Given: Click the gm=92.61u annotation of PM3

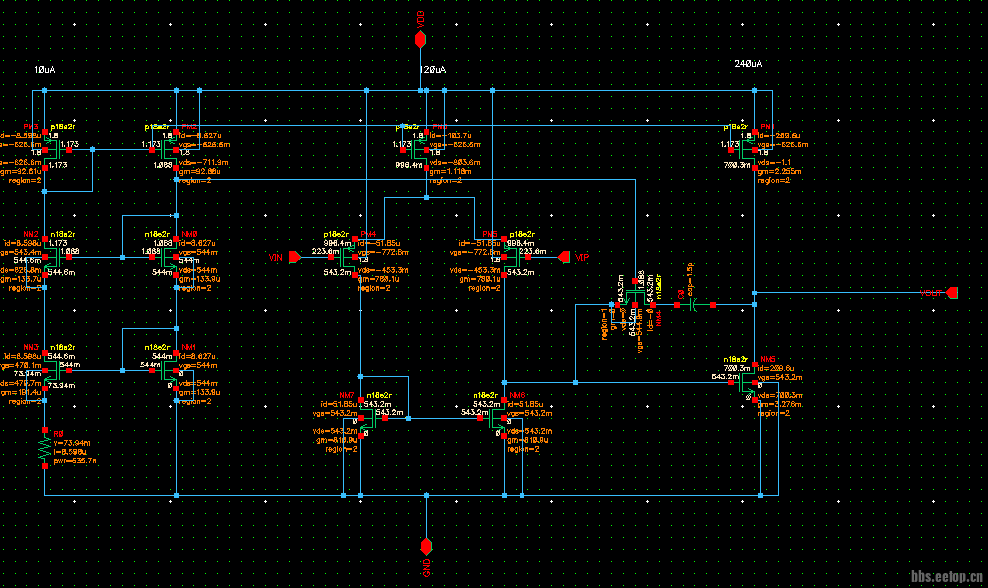Looking at the screenshot, I should (x=21, y=171).
